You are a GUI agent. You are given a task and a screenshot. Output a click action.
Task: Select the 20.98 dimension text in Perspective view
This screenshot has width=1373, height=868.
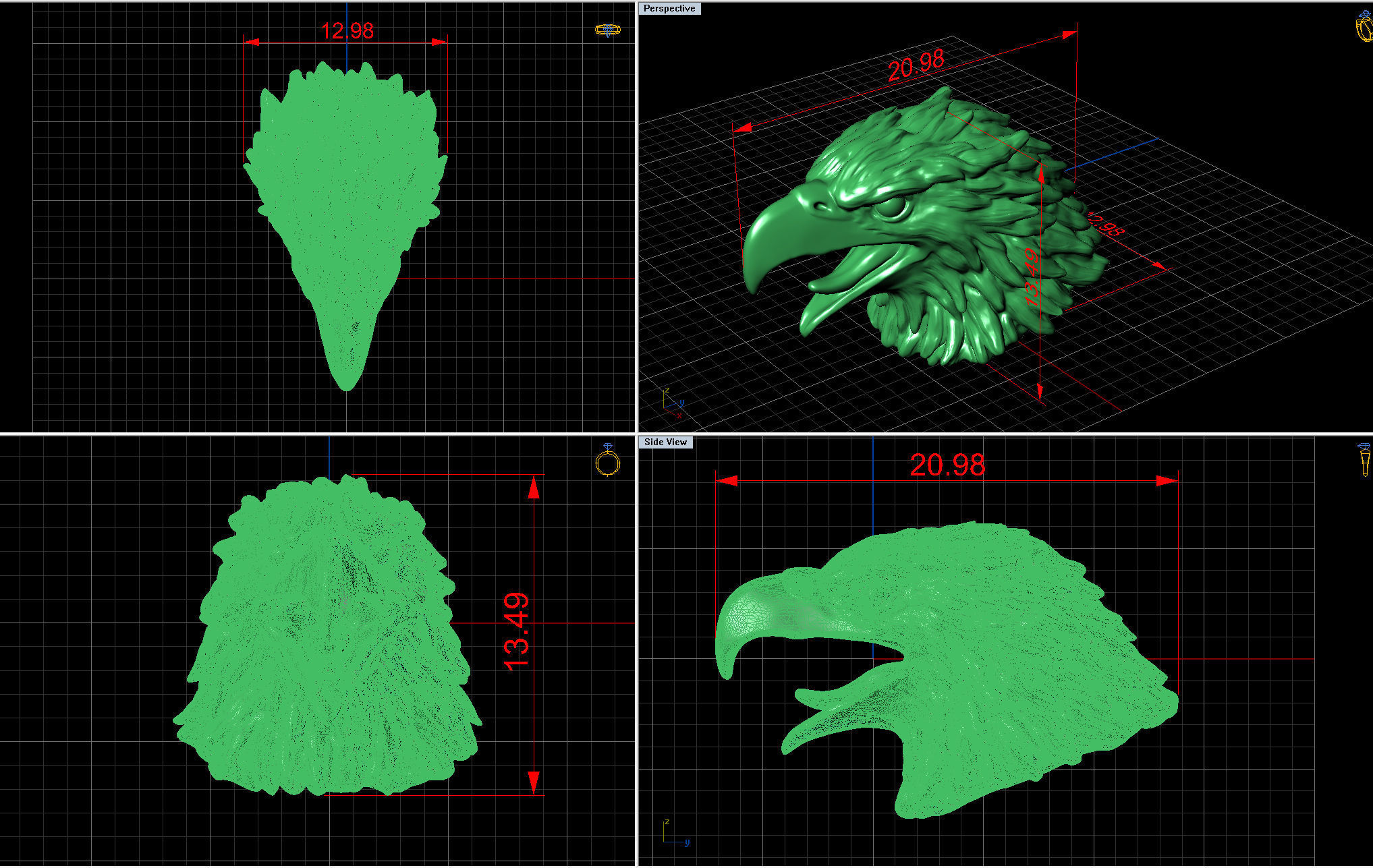click(916, 66)
